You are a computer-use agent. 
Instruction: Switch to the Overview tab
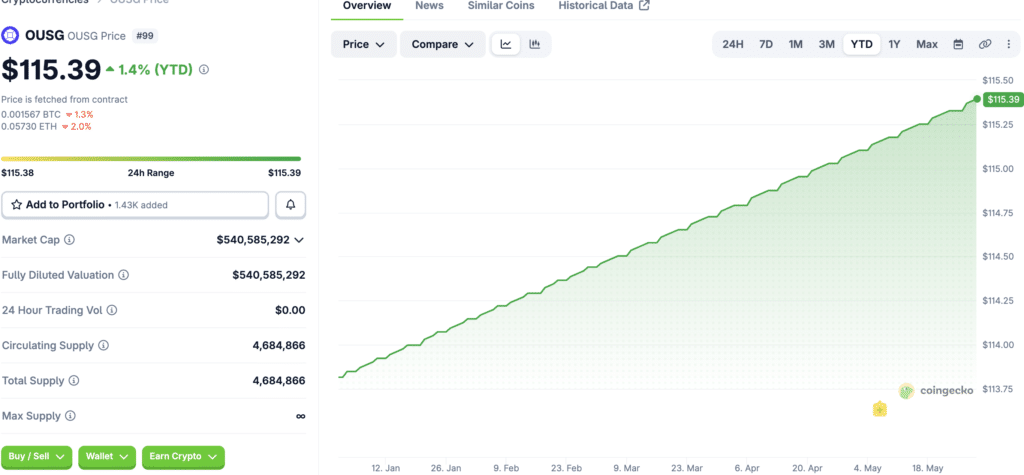(x=367, y=6)
